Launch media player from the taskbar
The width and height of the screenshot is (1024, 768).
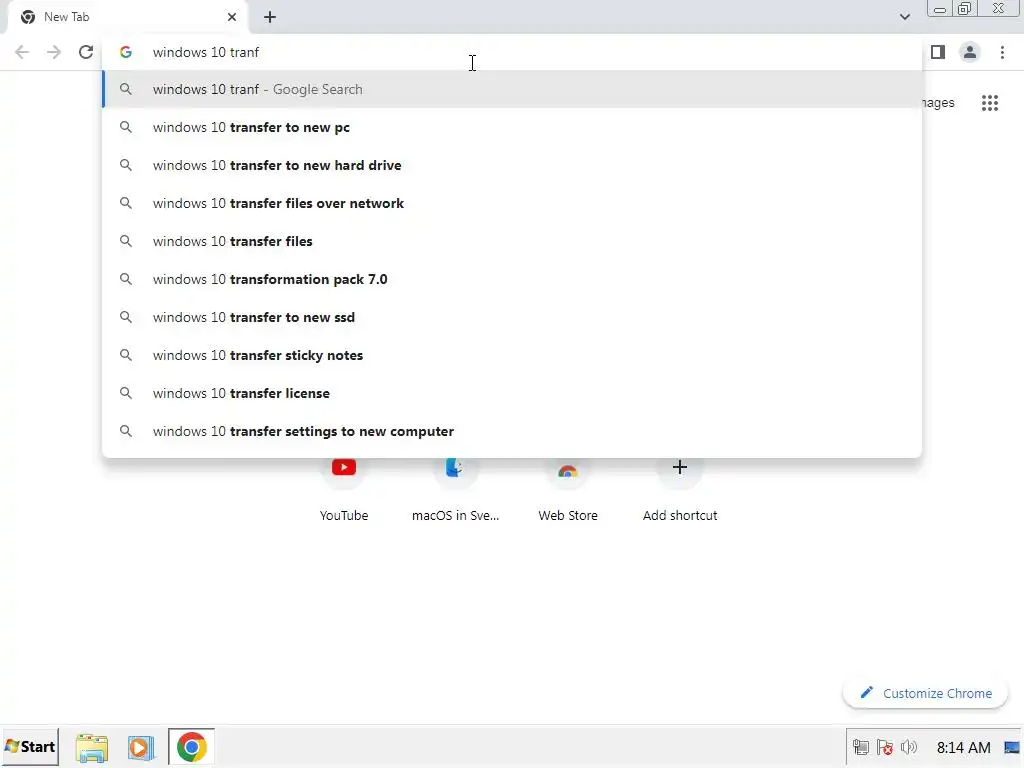(x=140, y=747)
